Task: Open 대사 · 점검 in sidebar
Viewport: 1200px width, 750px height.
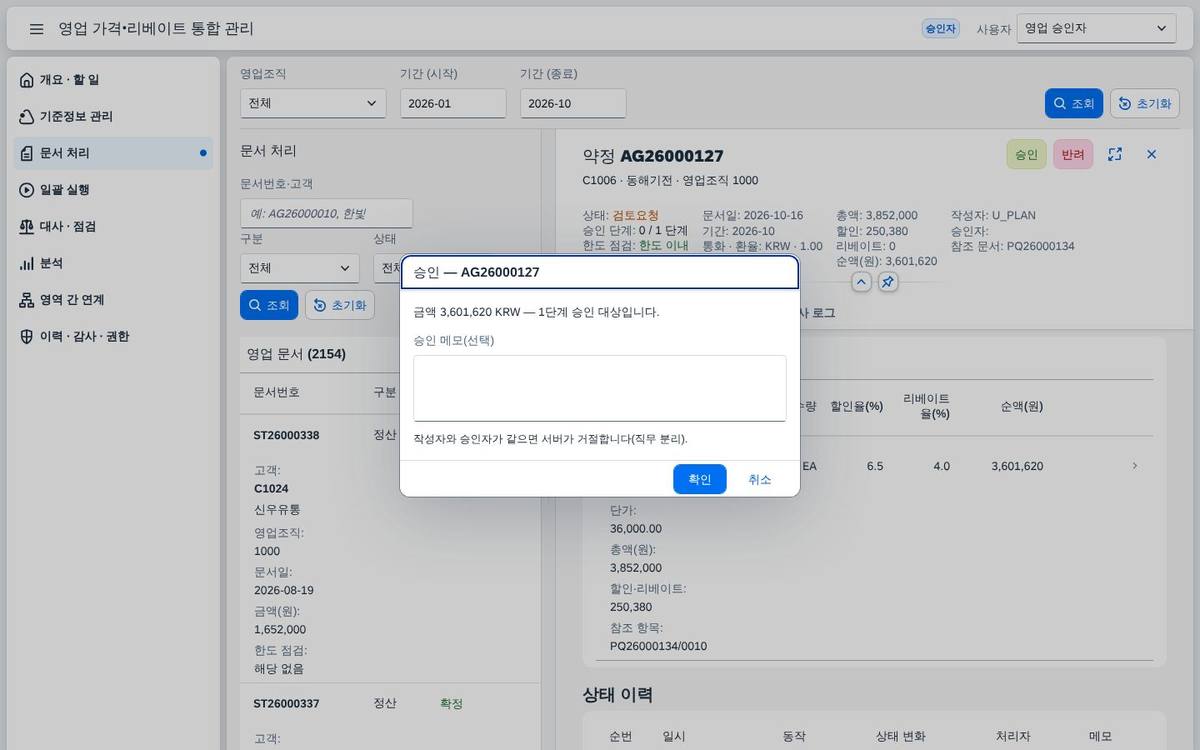Action: click(x=113, y=227)
